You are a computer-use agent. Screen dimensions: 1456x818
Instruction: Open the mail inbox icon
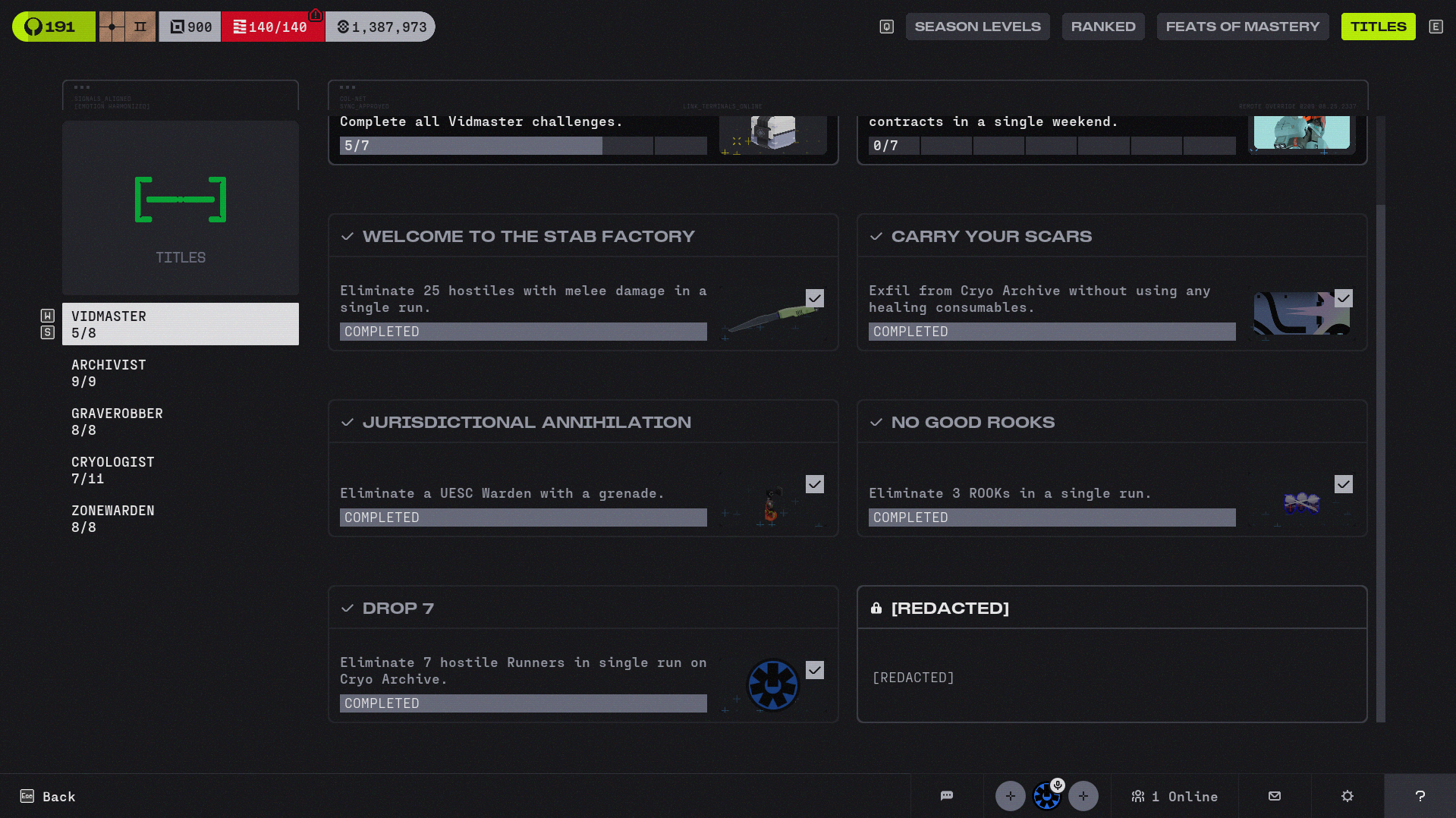(1275, 796)
